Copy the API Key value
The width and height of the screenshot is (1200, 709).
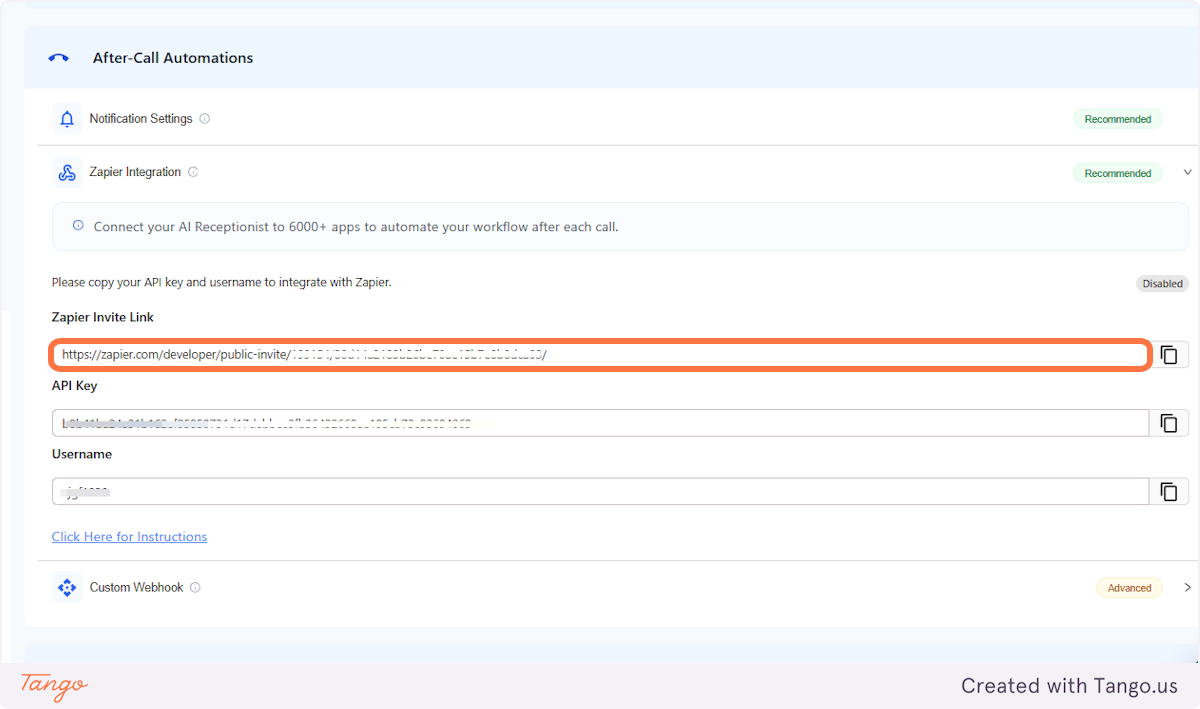point(1168,423)
